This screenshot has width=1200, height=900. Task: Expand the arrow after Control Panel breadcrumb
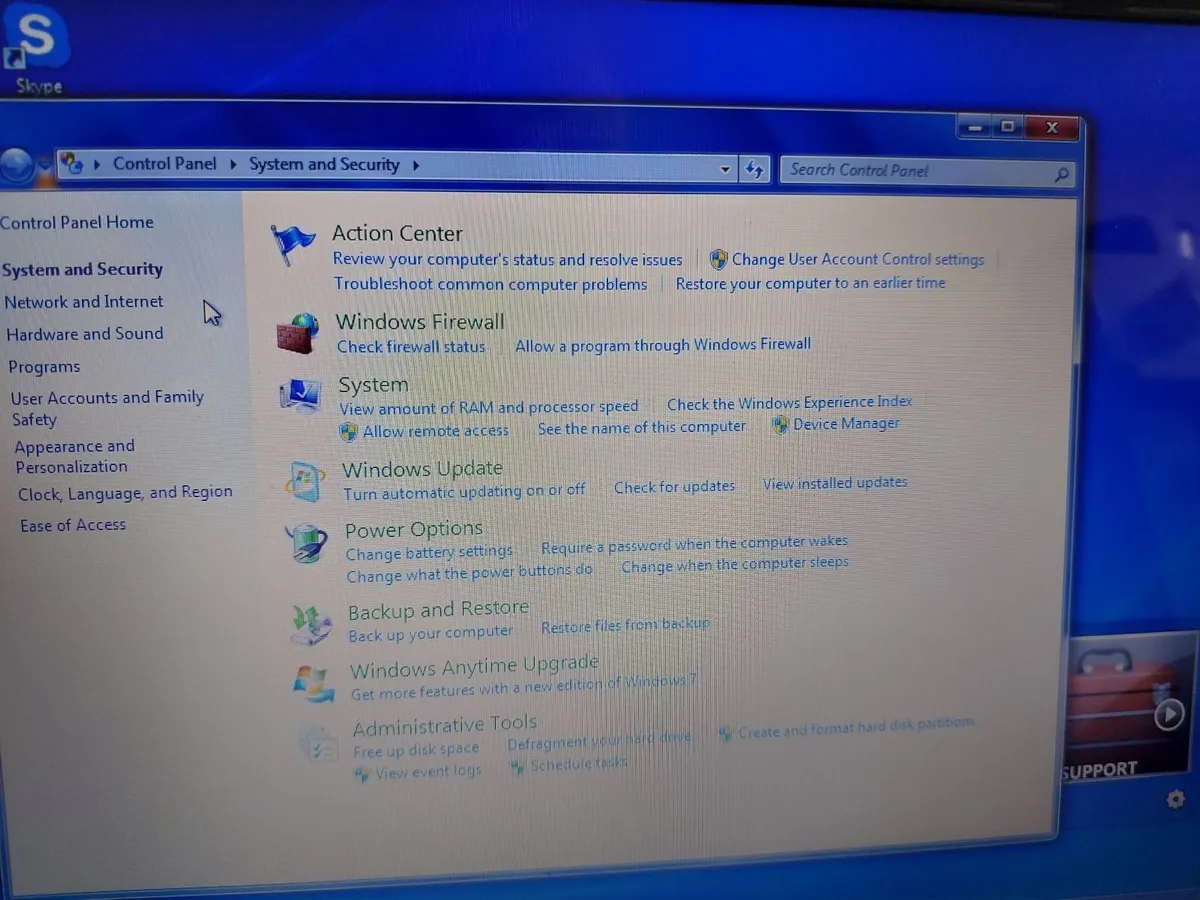pos(233,164)
